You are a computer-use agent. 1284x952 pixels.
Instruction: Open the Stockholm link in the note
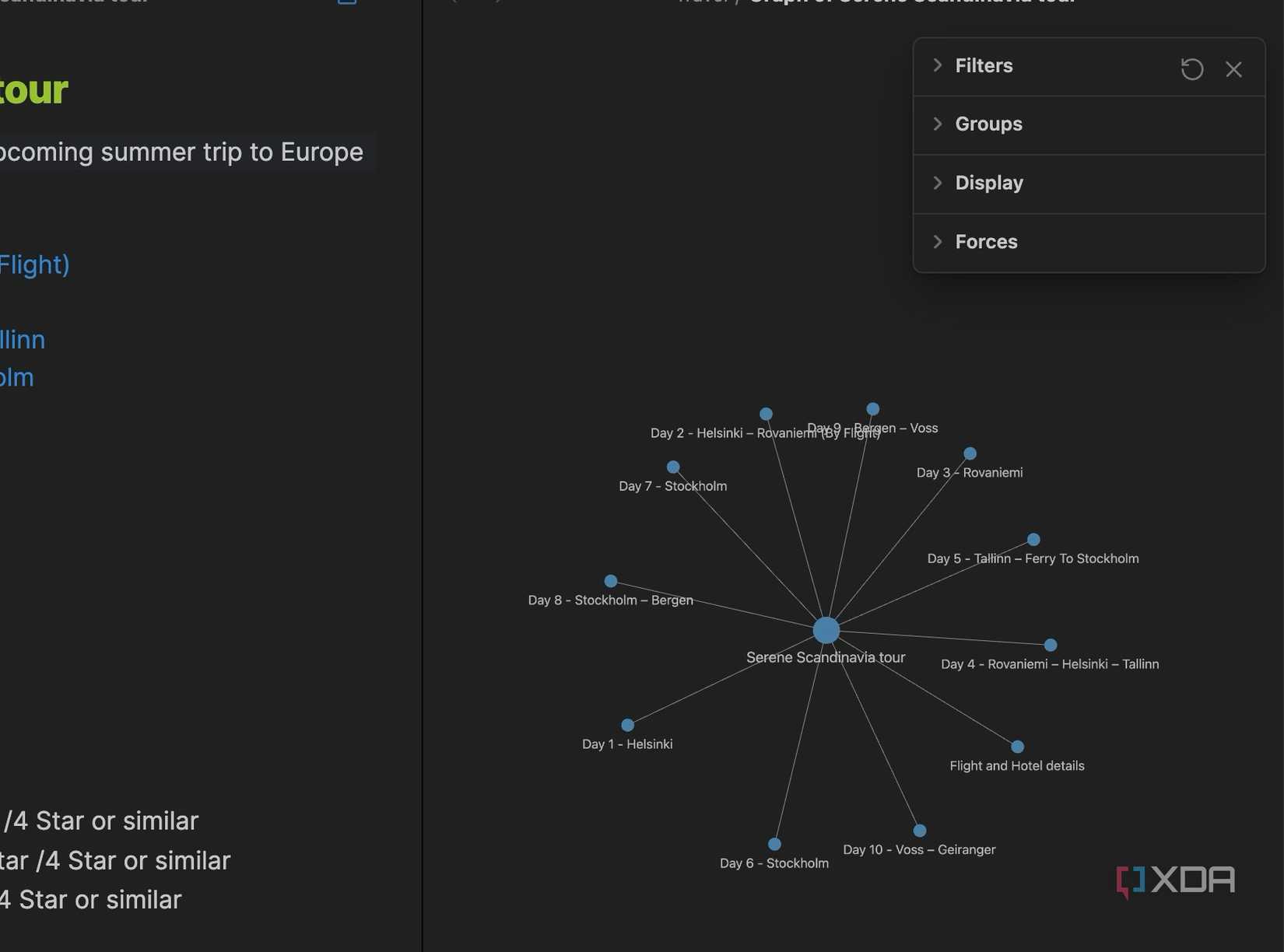16,377
